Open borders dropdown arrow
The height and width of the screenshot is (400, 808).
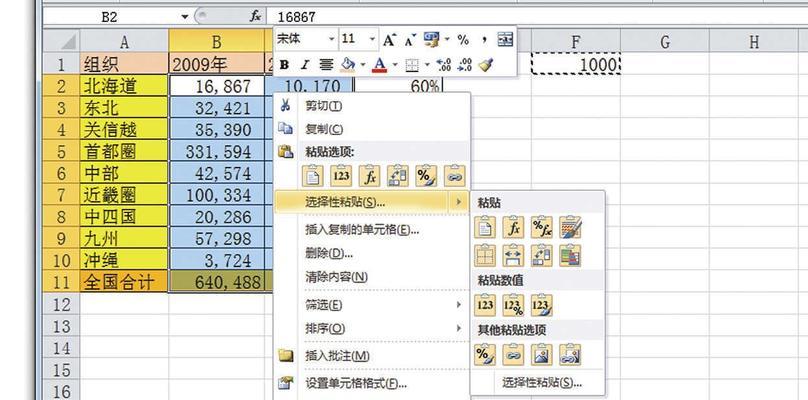coord(427,65)
